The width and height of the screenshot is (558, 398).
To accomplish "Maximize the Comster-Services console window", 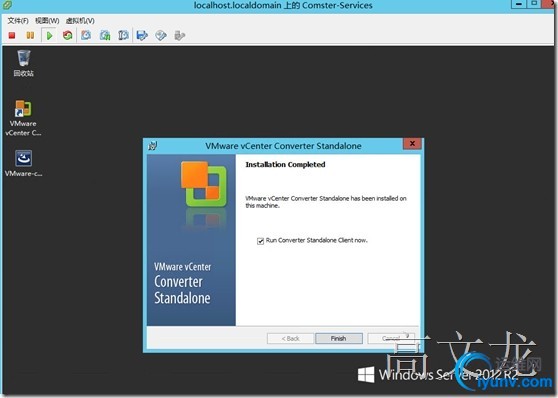I will pos(534,4).
